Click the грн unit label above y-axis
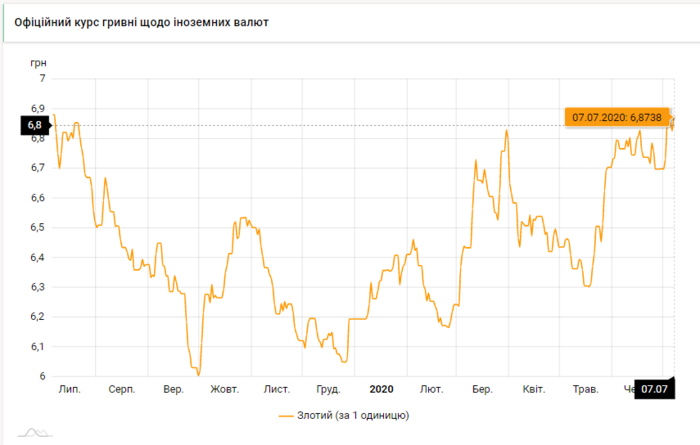Screen dimensions: 700x445 [39, 62]
